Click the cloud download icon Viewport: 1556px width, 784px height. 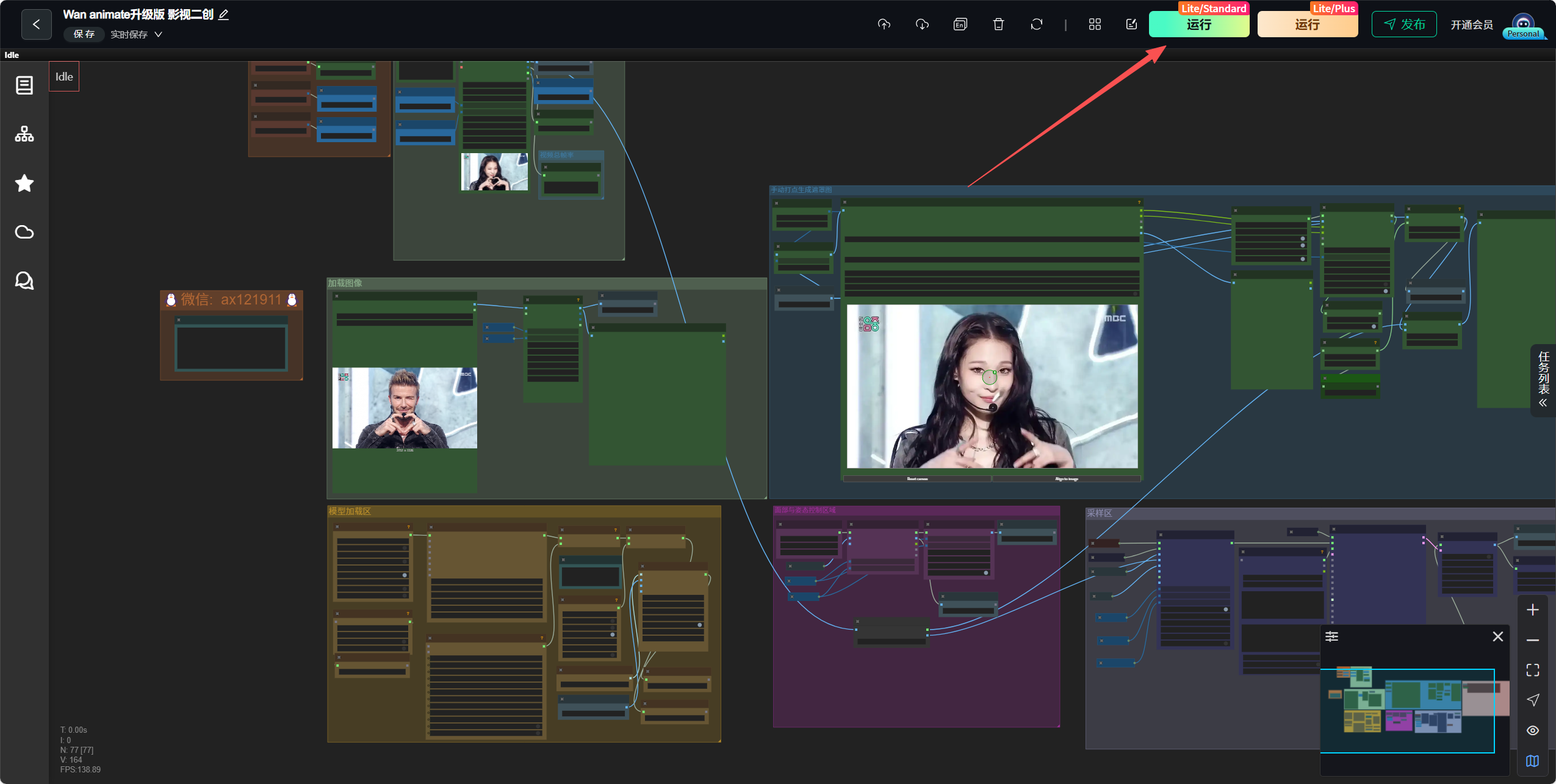click(x=922, y=24)
